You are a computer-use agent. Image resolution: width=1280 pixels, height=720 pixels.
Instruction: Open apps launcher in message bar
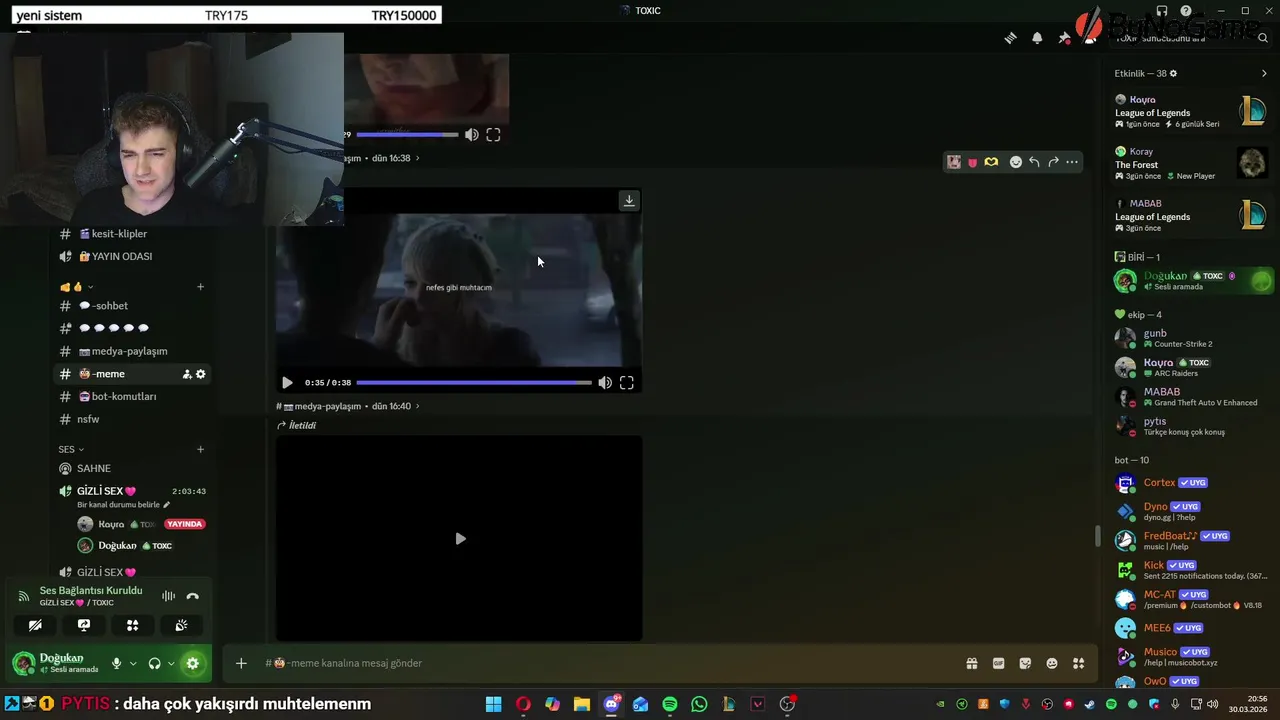(x=1079, y=663)
